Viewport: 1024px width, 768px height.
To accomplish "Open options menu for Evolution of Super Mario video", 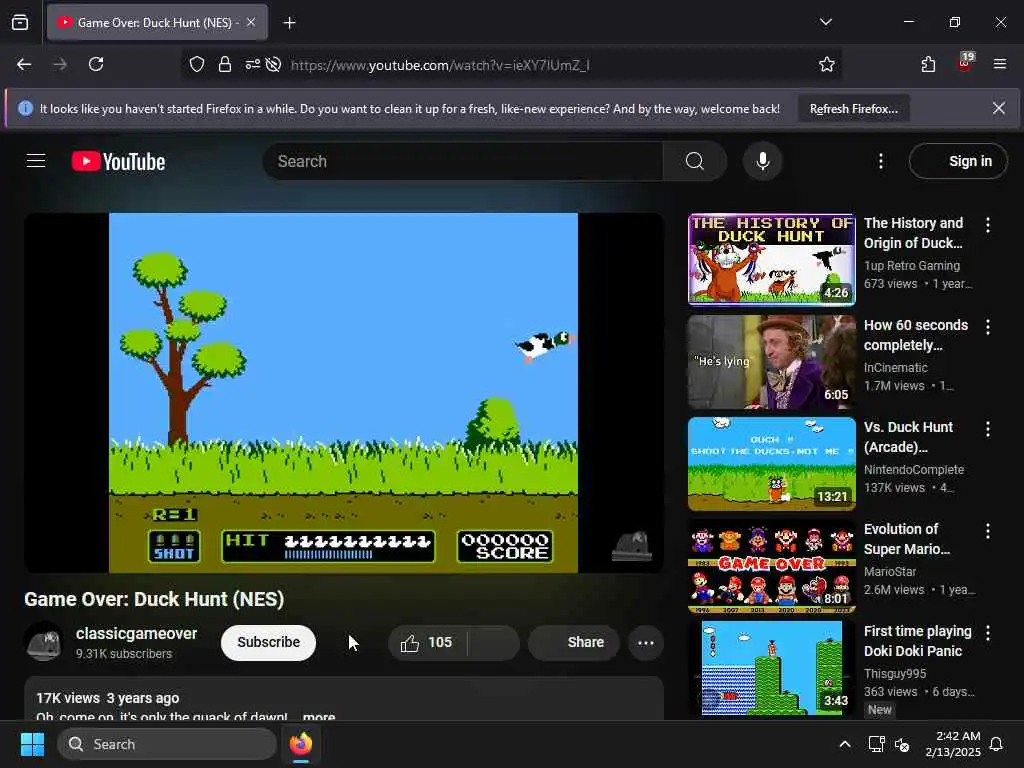I will click(x=987, y=531).
